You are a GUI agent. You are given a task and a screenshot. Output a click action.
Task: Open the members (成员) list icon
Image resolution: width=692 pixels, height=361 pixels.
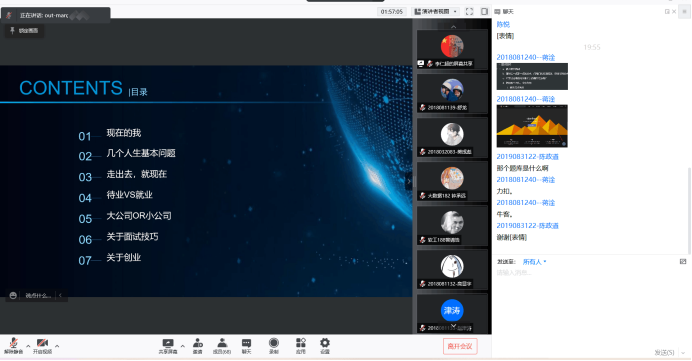tap(222, 346)
